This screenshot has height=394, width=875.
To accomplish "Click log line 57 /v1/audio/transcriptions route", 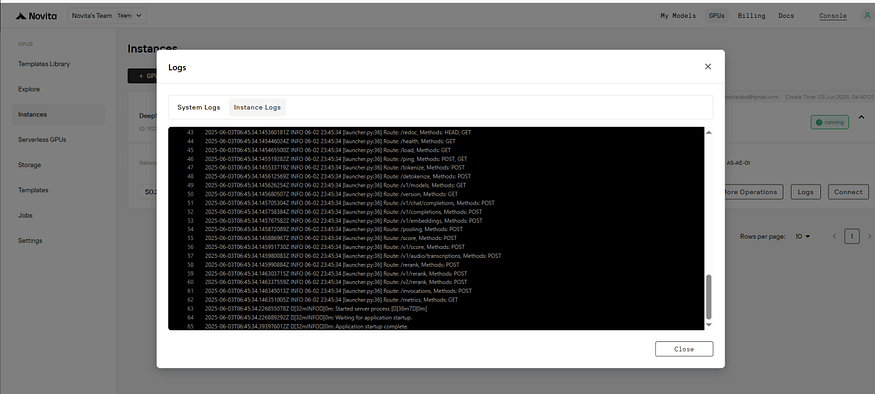I will click(x=353, y=256).
